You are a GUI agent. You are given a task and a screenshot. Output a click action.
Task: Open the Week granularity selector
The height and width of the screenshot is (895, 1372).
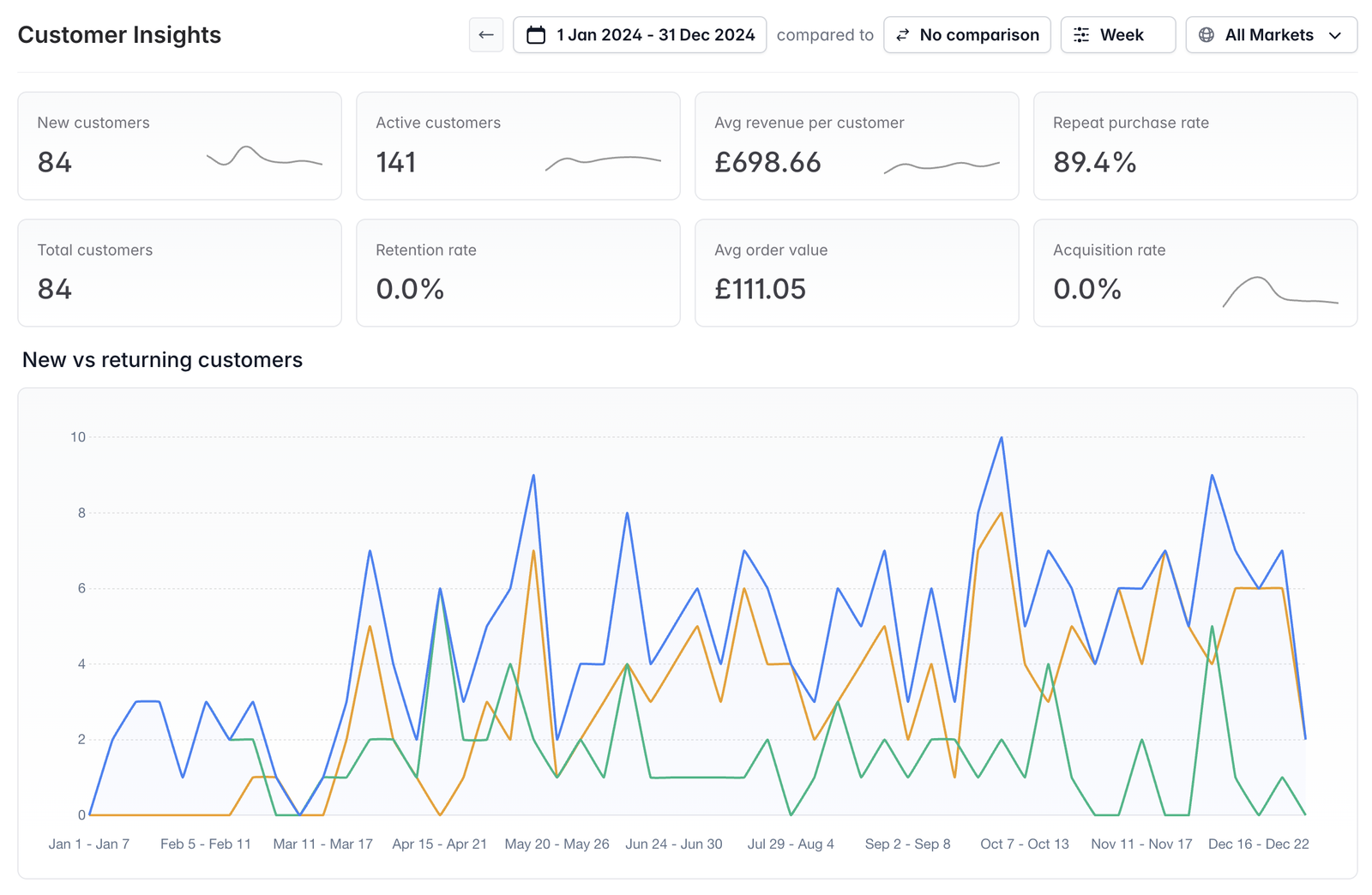coord(1117,35)
